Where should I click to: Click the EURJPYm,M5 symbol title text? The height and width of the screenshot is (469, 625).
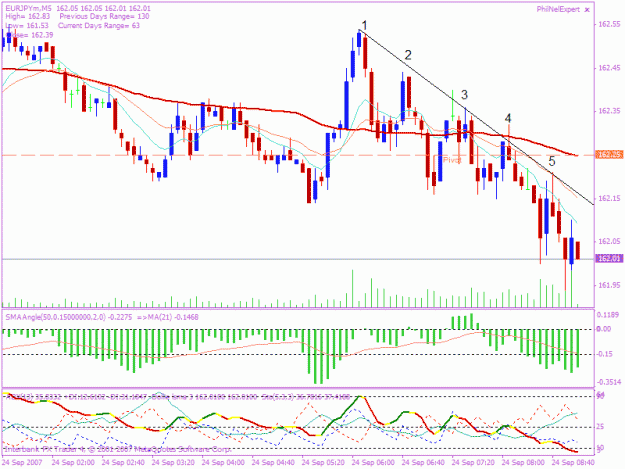pos(28,8)
